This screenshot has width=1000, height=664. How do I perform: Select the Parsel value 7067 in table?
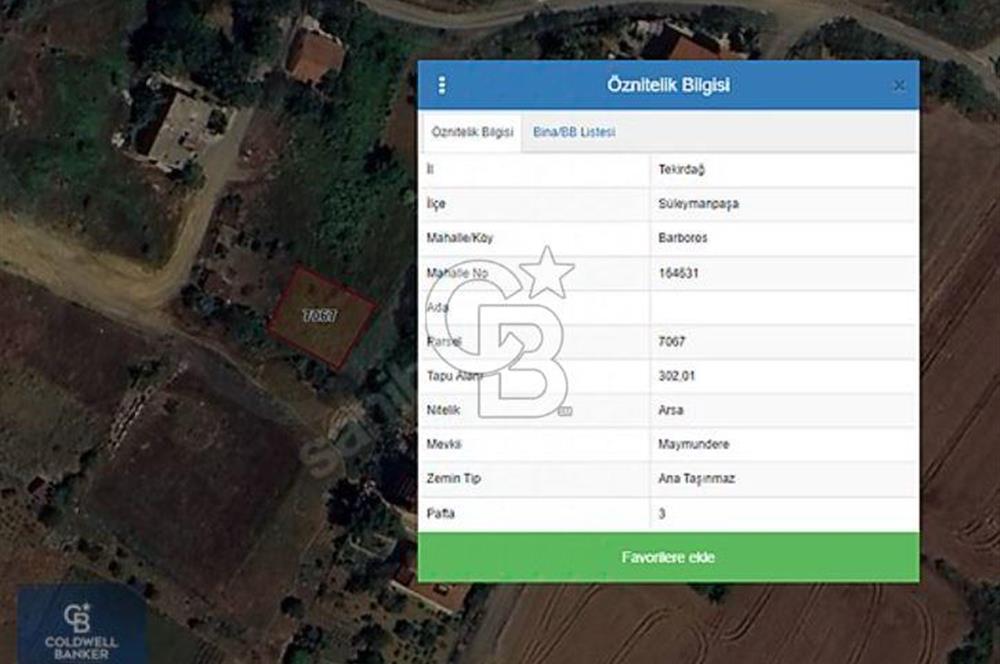pyautogui.click(x=672, y=342)
